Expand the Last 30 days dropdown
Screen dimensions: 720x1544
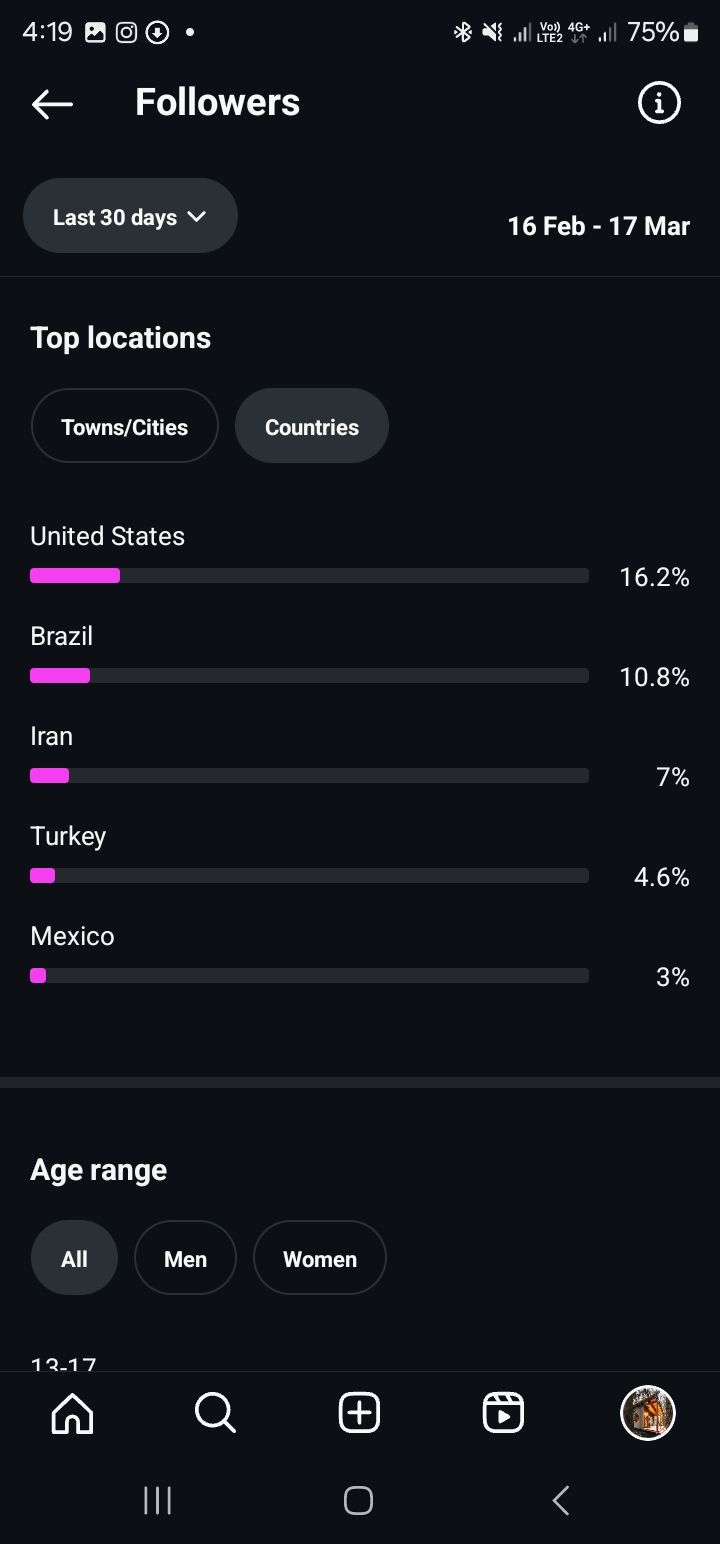[130, 216]
